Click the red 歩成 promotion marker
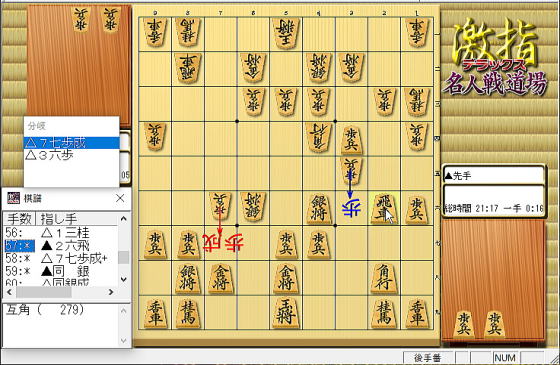The width and height of the screenshot is (560, 365). click(x=223, y=243)
